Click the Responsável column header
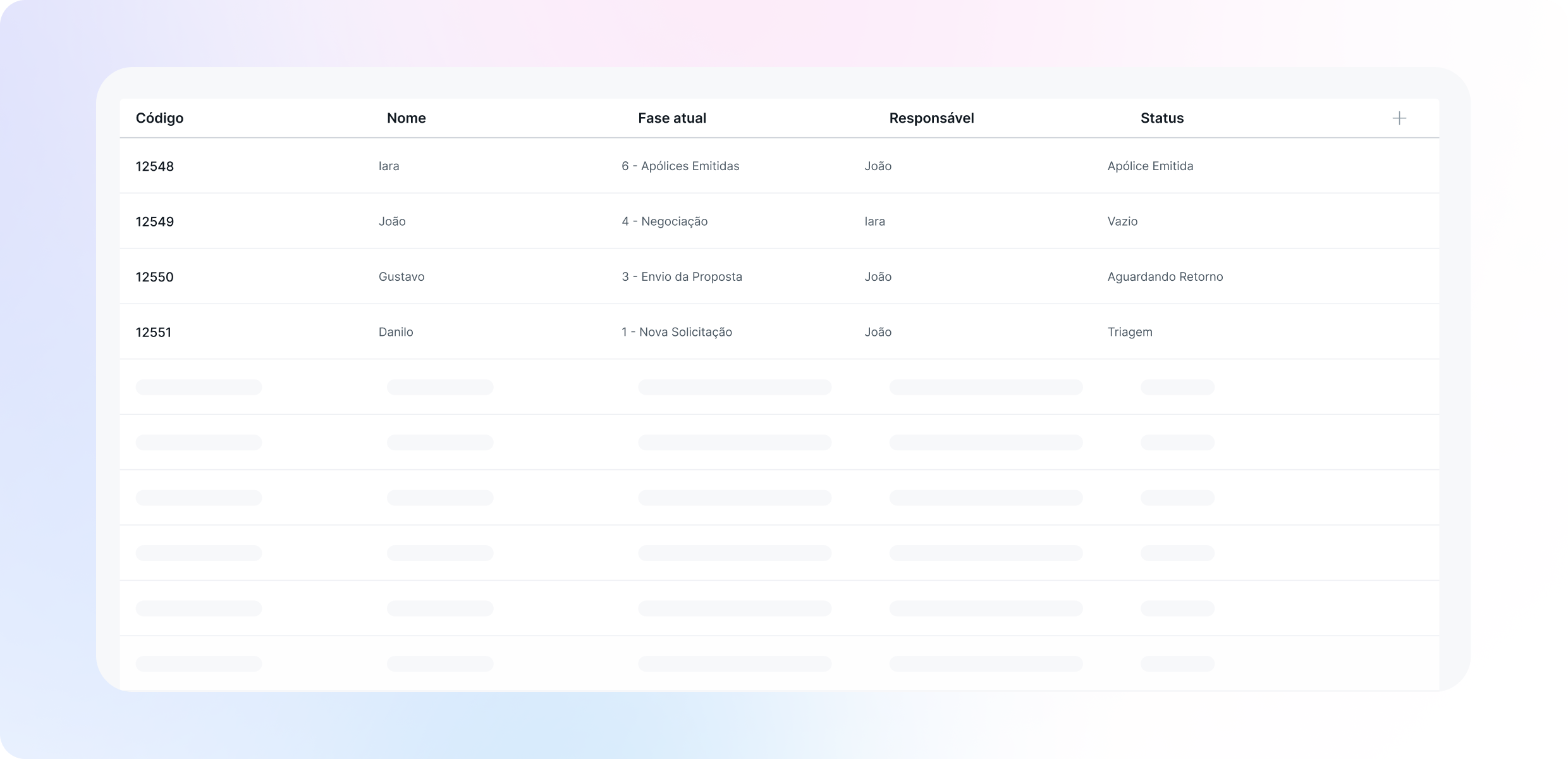Image resolution: width=1568 pixels, height=759 pixels. 931,118
